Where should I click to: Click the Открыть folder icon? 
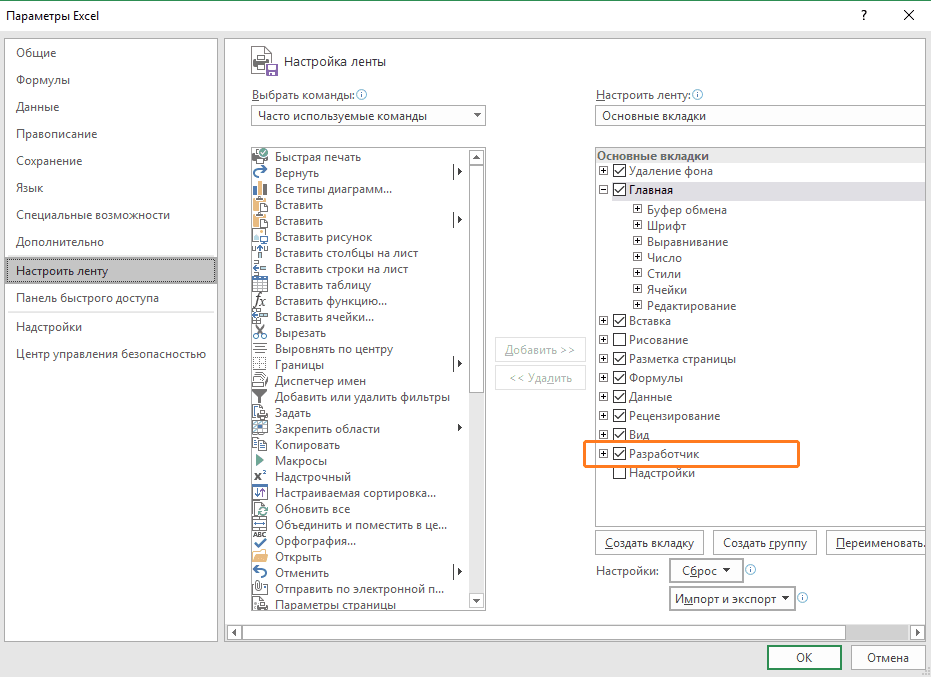click(x=260, y=557)
